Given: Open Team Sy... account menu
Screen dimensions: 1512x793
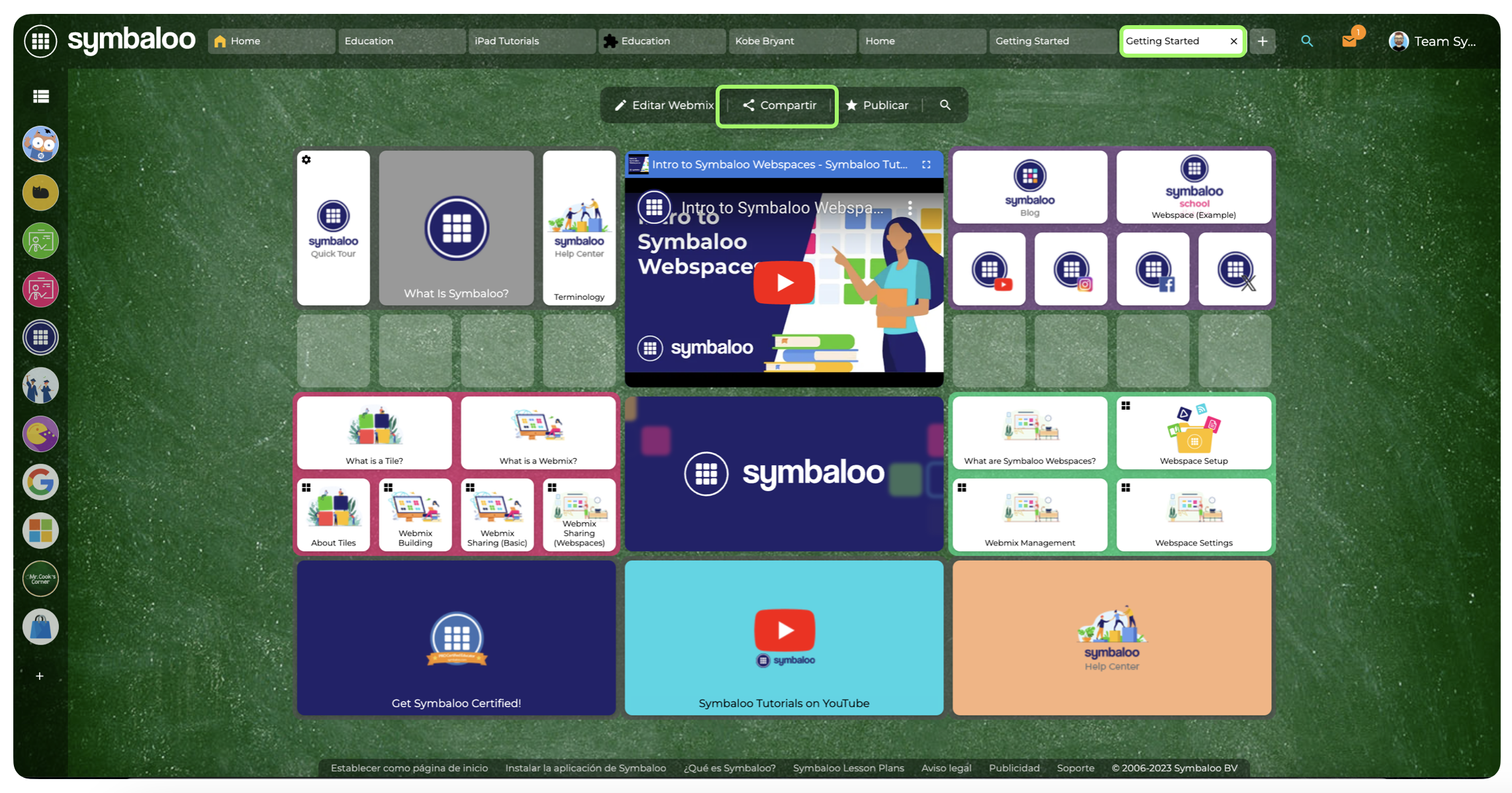Looking at the screenshot, I should click(1433, 41).
